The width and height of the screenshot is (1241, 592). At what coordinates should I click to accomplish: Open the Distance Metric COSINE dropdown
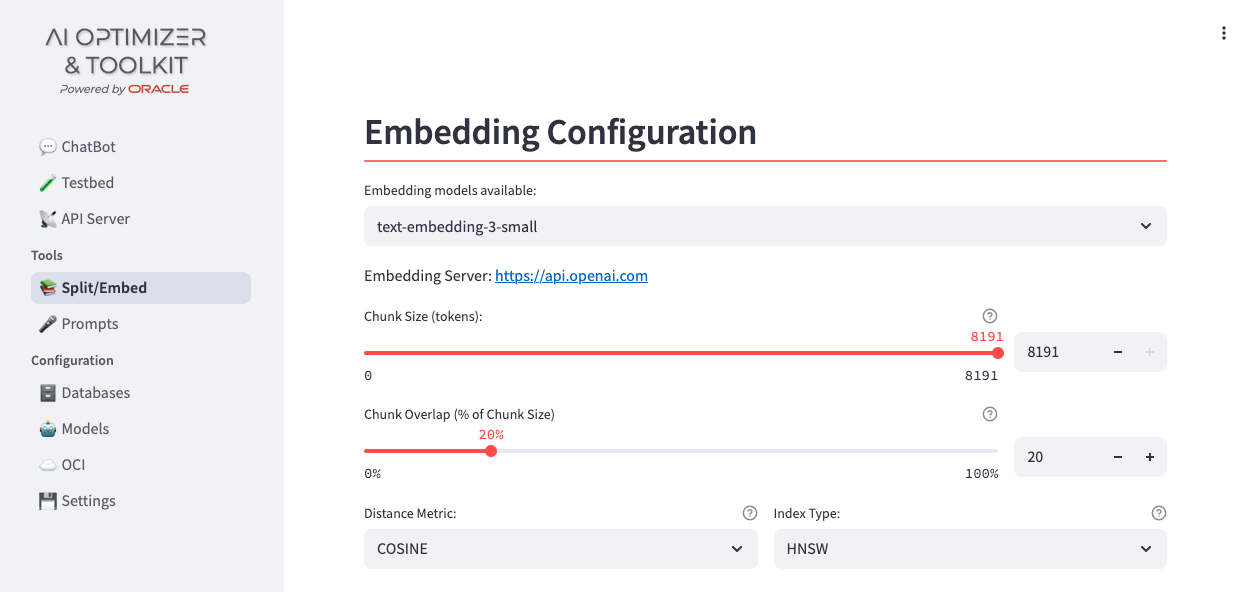(561, 549)
